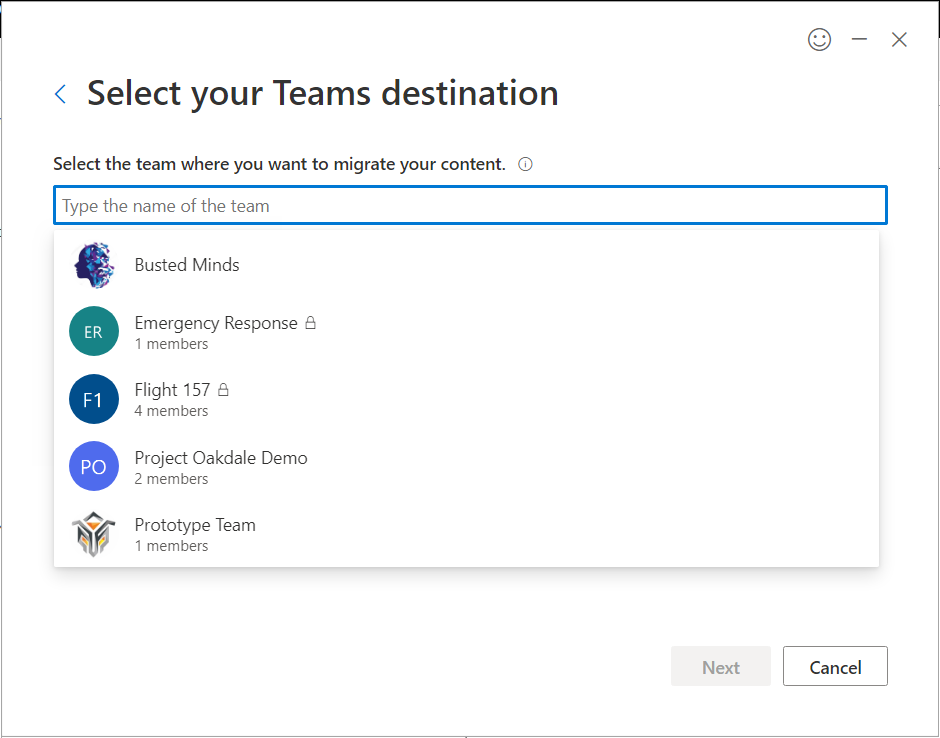Select Busted Minds from the team list
Screen dimensions: 940x738
187,265
